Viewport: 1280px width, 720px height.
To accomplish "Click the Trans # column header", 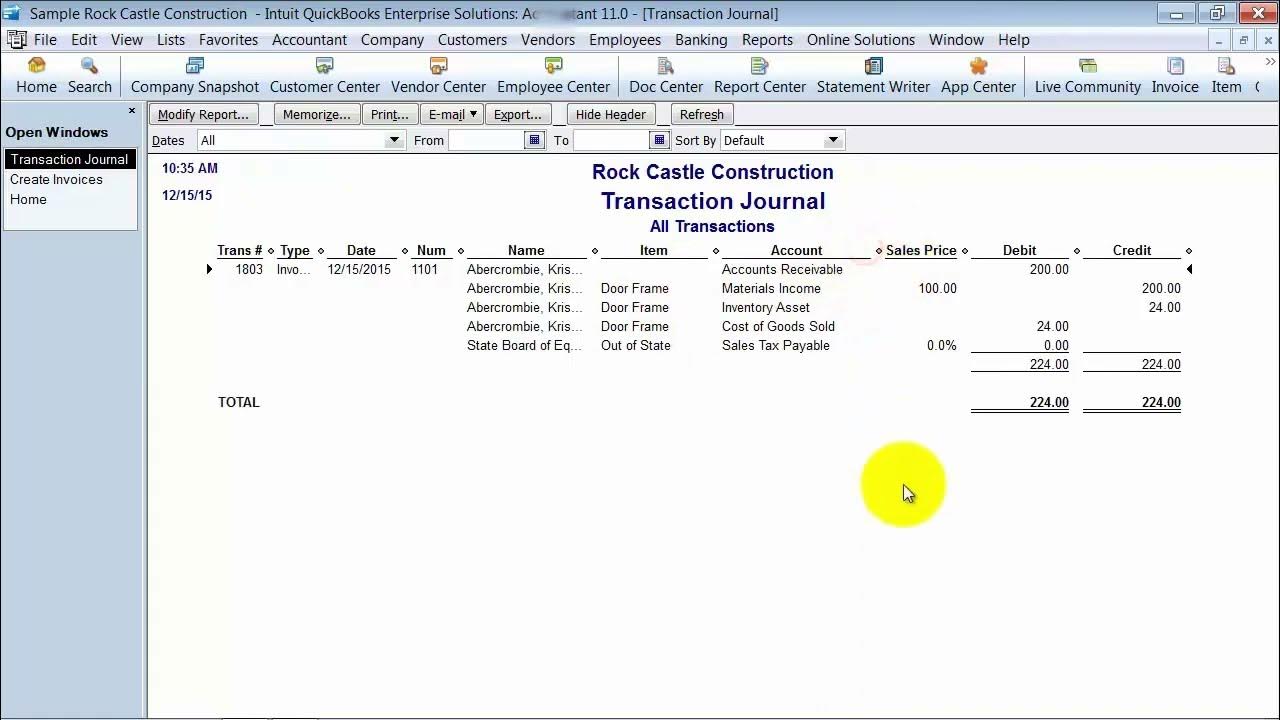I will (240, 250).
